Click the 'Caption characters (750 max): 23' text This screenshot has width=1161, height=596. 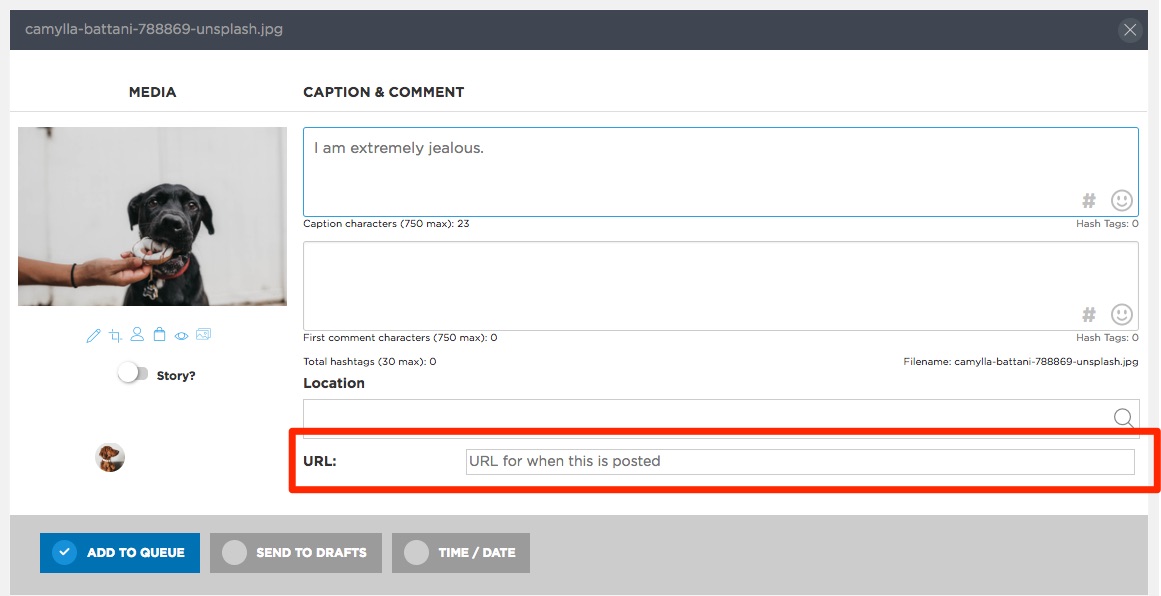pyautogui.click(x=387, y=224)
